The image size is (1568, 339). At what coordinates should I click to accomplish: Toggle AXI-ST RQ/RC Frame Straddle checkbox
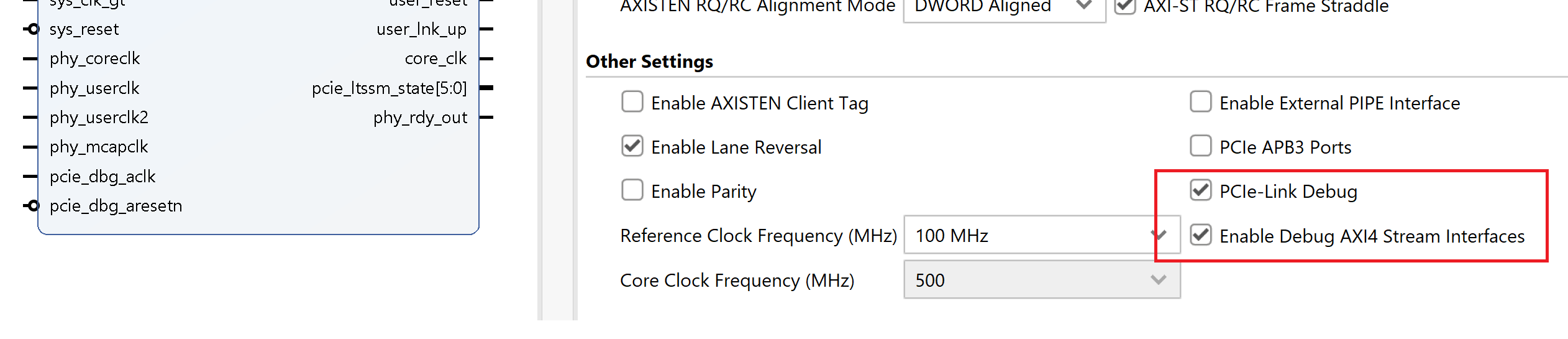pyautogui.click(x=1125, y=6)
